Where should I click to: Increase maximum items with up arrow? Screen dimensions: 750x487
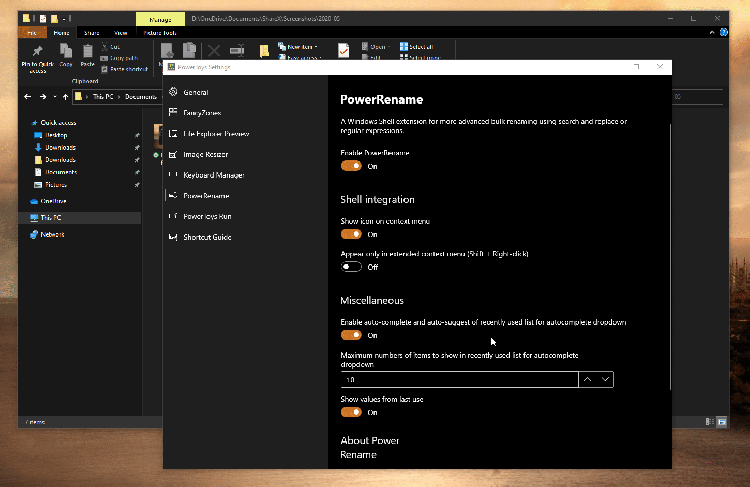pyautogui.click(x=587, y=380)
